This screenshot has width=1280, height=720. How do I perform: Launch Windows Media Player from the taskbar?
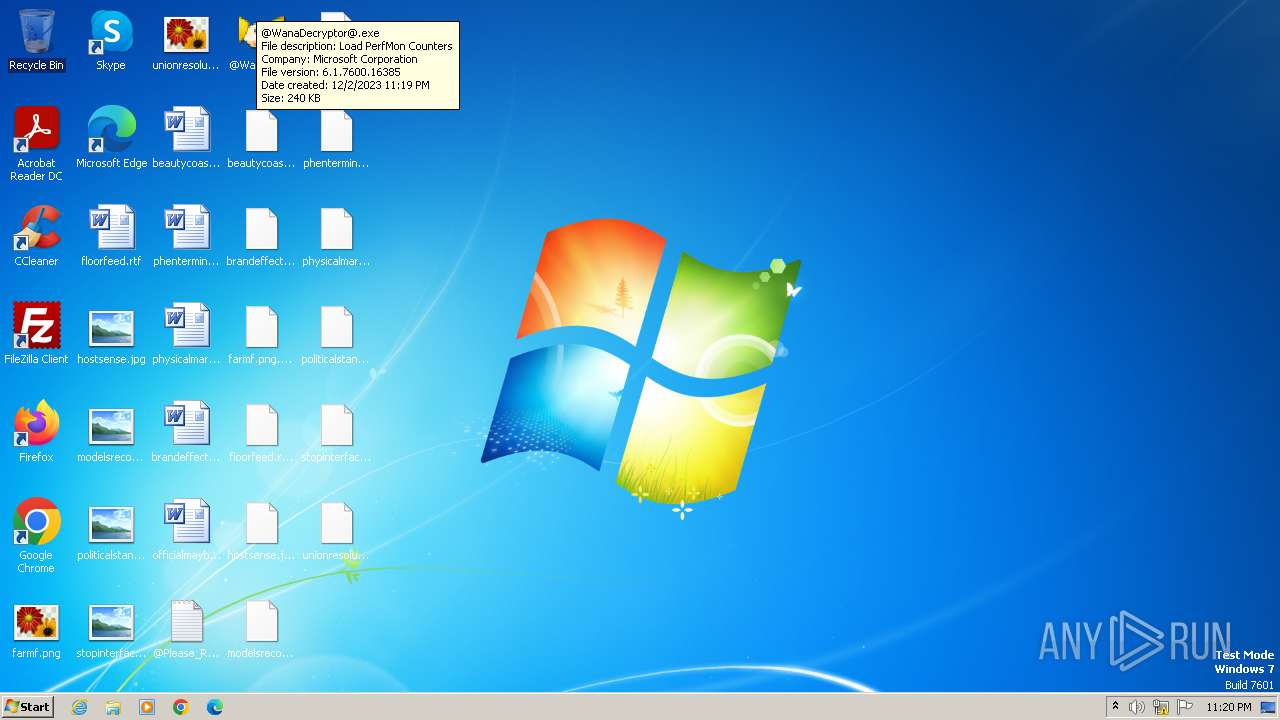(x=147, y=707)
